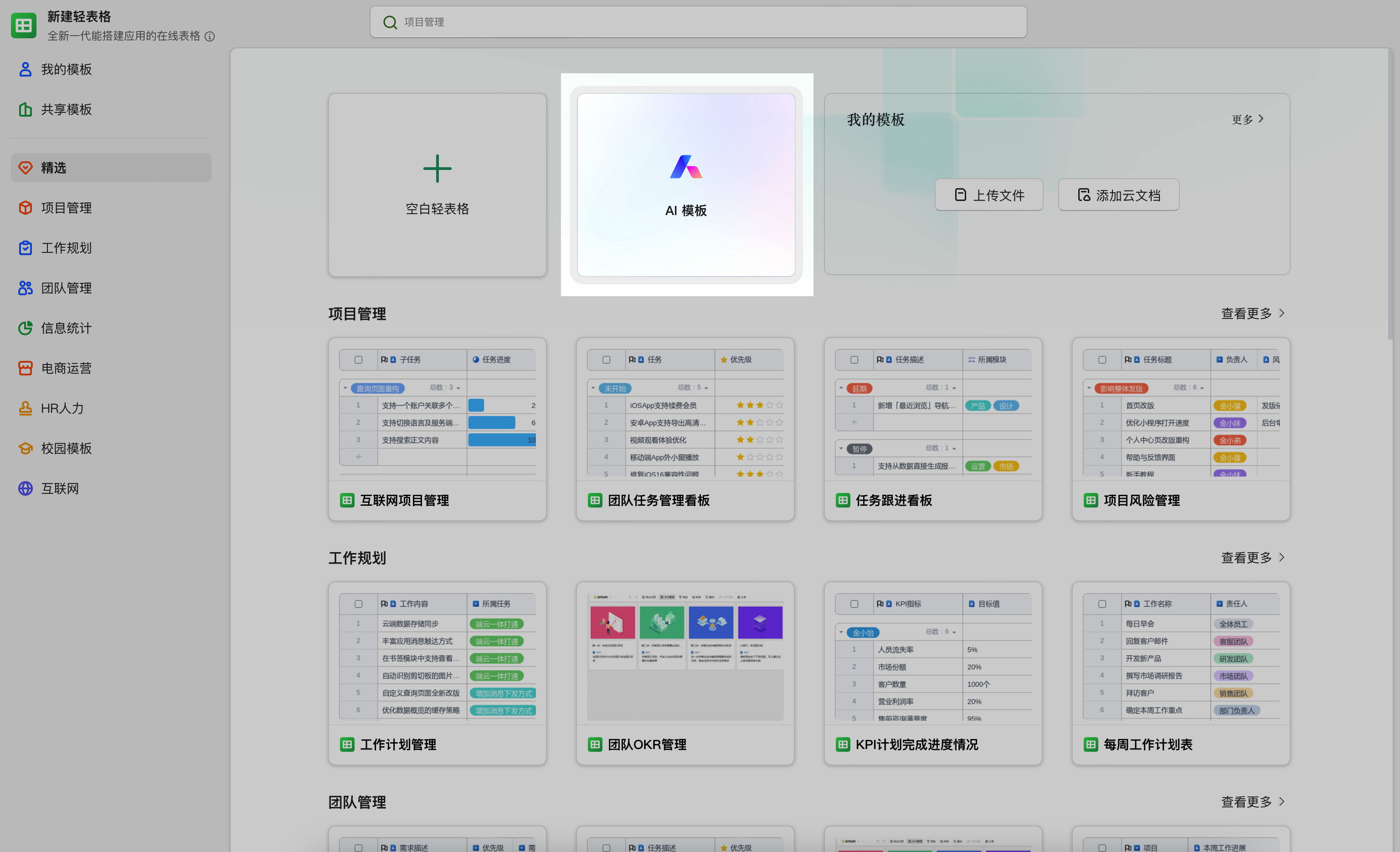The image size is (1400, 852).
Task: Collapse the 未开始 group in task board
Action: pyautogui.click(x=593, y=388)
